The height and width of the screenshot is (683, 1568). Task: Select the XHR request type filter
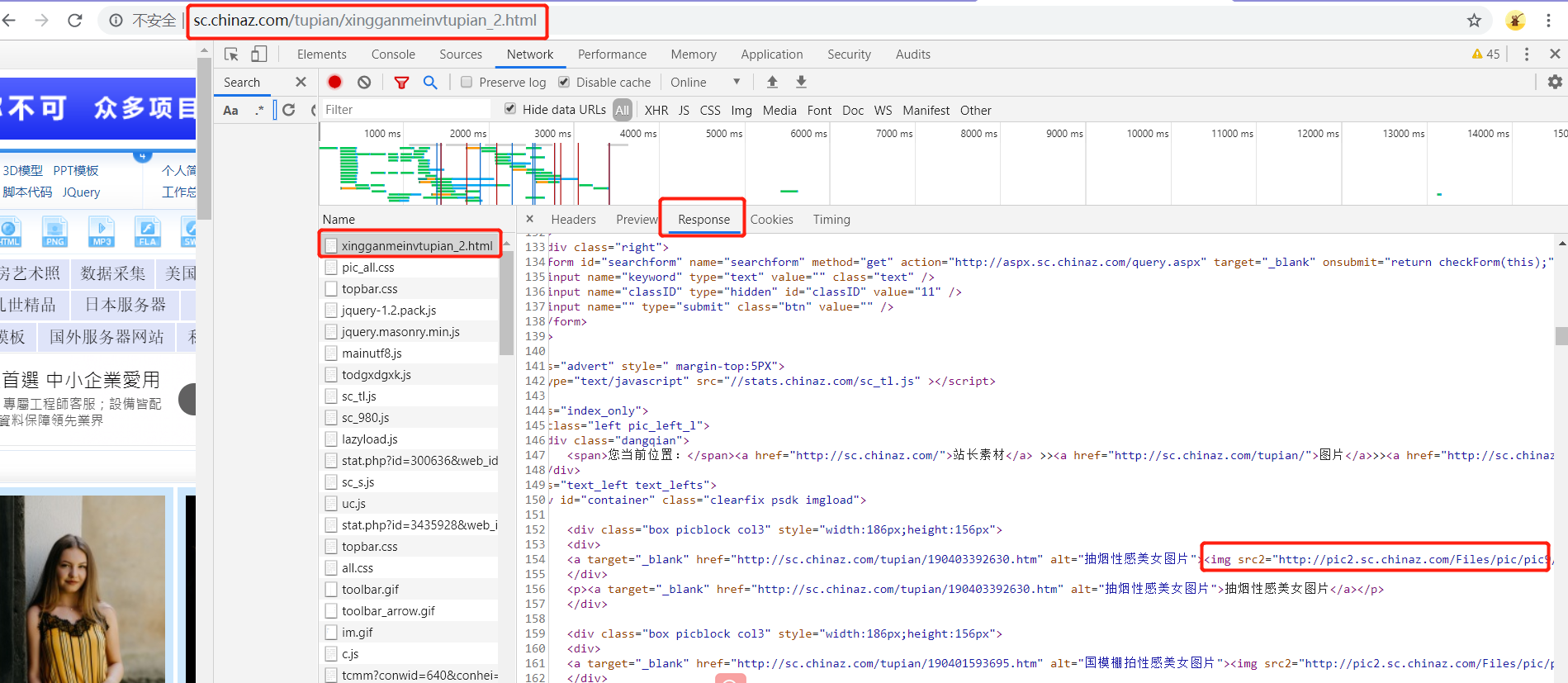click(x=656, y=110)
